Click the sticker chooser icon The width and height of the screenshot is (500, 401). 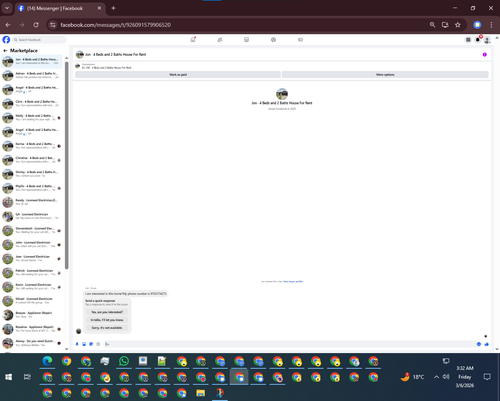tap(91, 344)
